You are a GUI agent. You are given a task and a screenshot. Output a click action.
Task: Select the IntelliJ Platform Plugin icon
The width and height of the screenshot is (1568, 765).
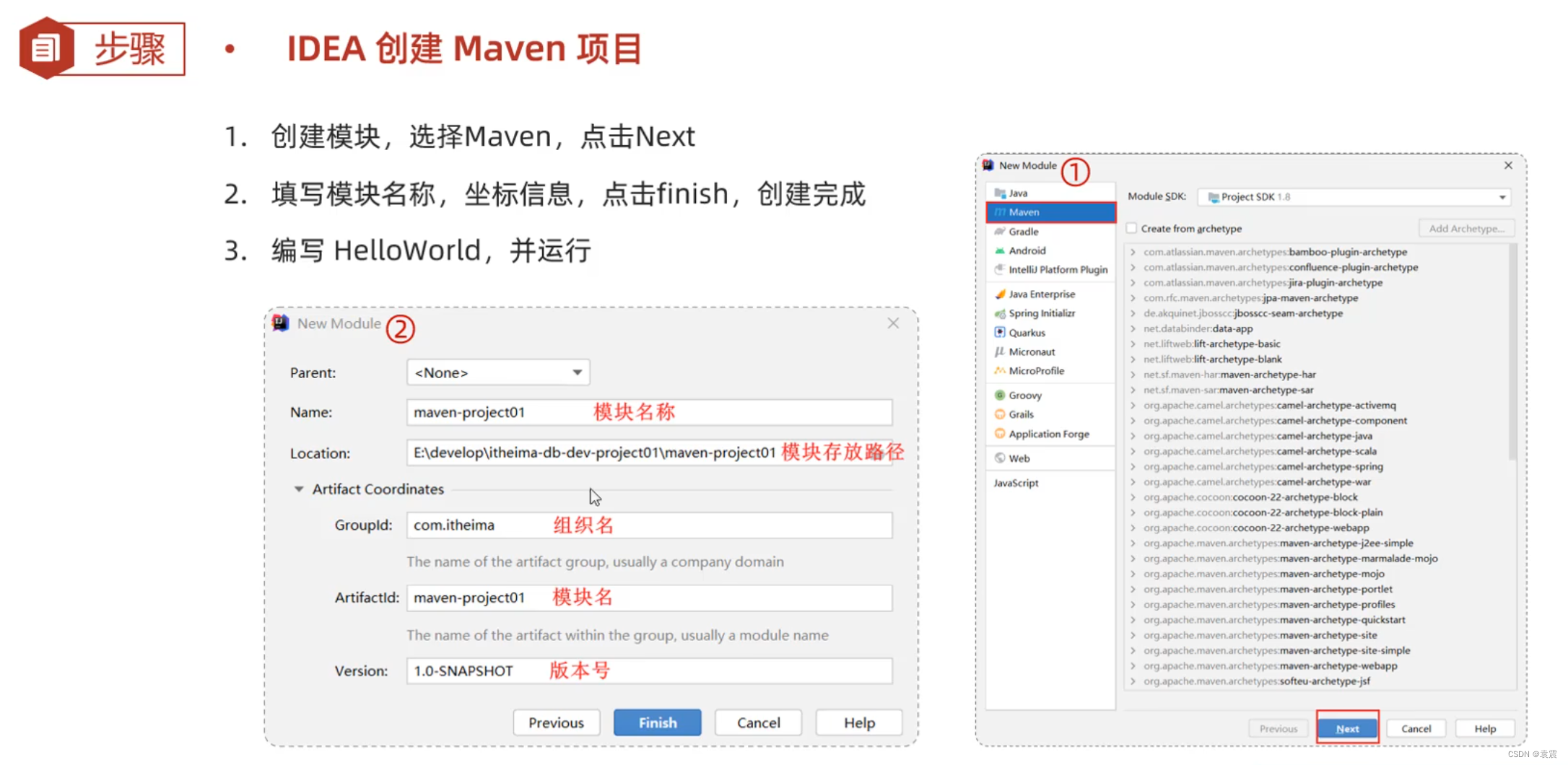coord(1000,269)
